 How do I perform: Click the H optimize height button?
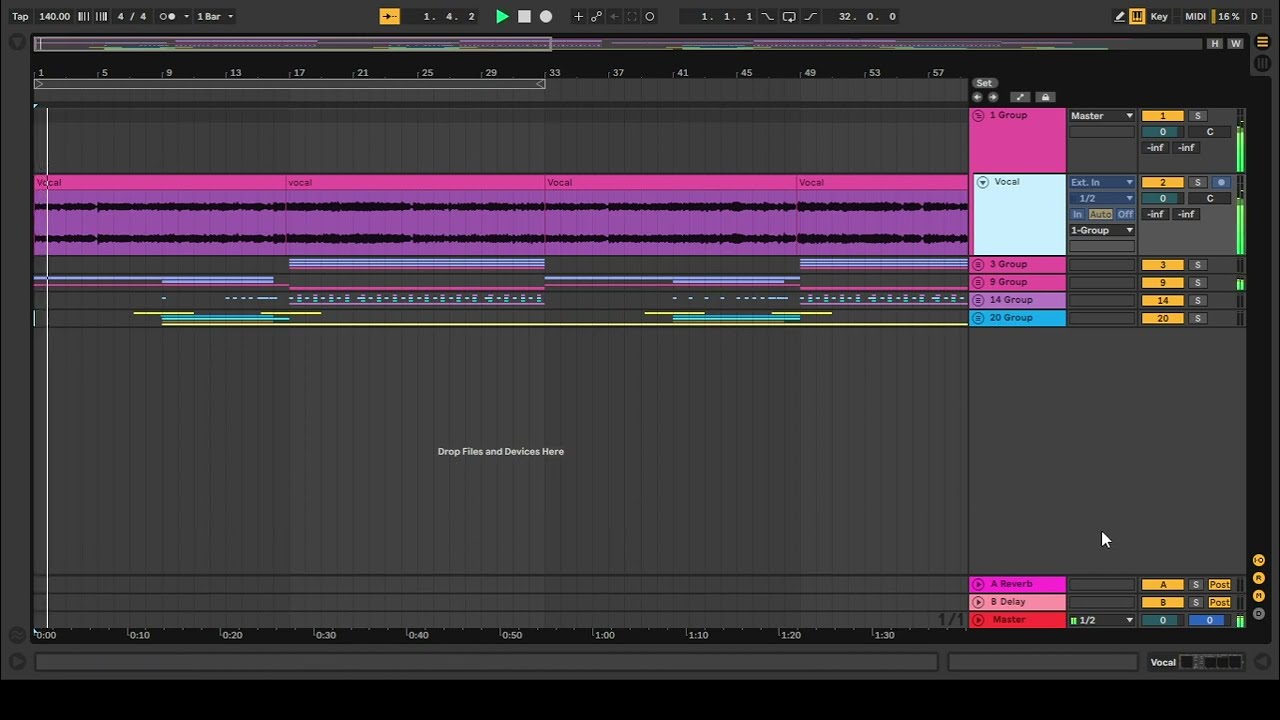pyautogui.click(x=1215, y=44)
